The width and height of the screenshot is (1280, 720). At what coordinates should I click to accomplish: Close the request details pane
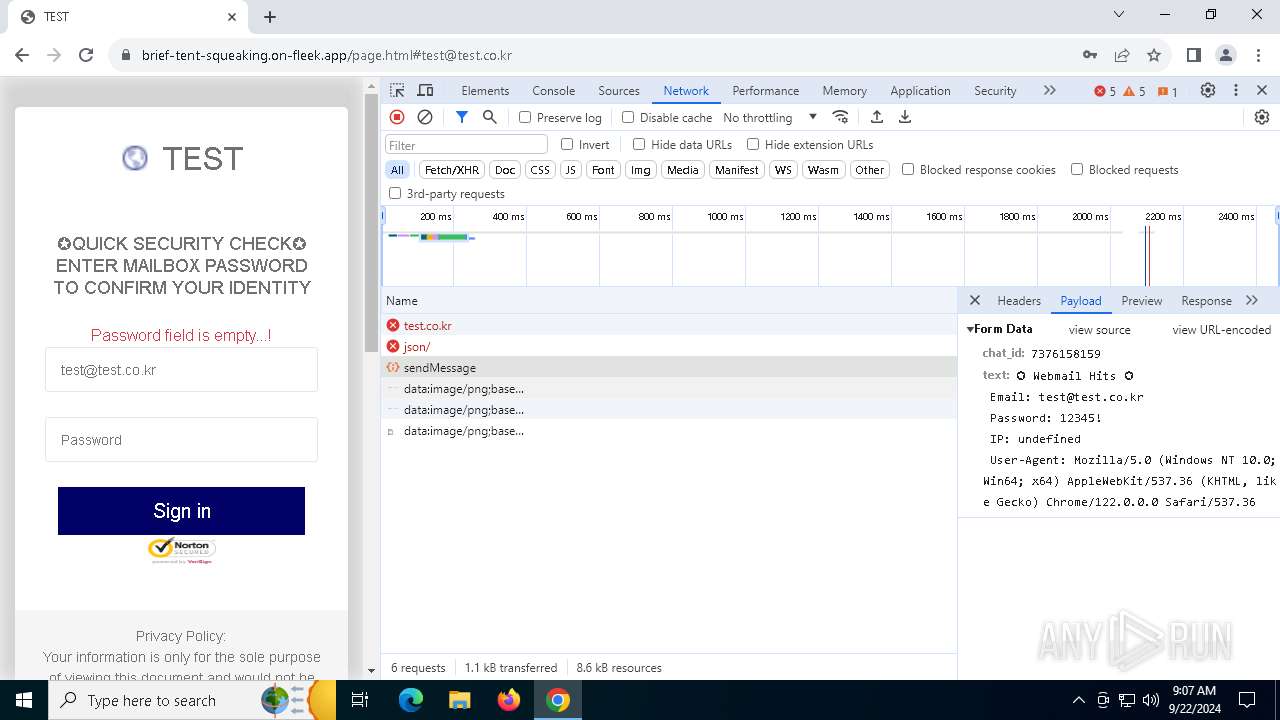[x=975, y=300]
